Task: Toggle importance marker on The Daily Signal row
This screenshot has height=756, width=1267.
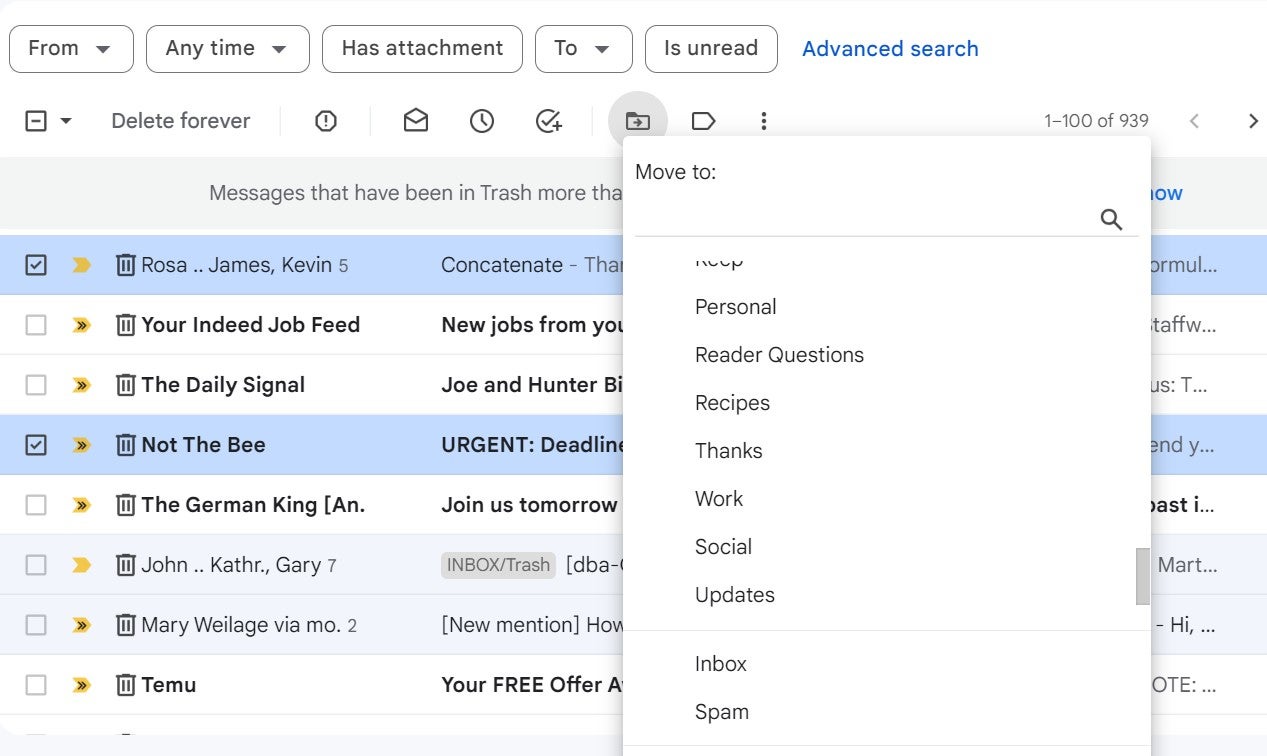Action: tap(81, 385)
